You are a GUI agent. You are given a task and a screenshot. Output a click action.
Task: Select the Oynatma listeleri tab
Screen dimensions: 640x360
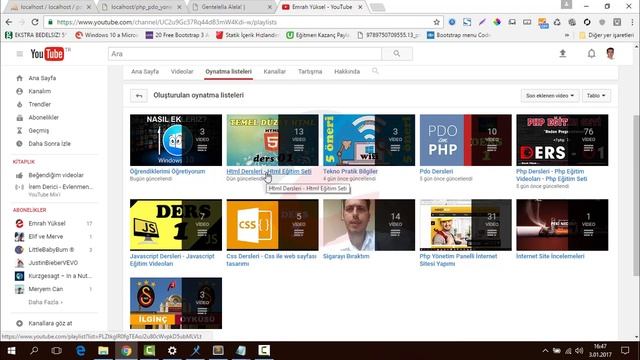(x=229, y=71)
